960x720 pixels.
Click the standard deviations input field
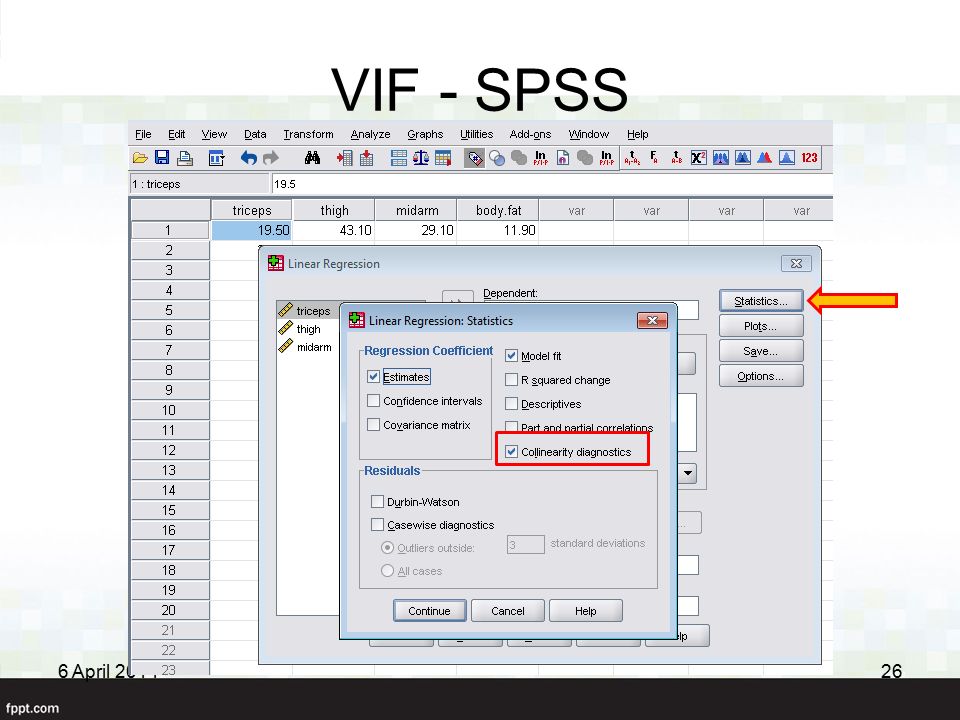(525, 544)
